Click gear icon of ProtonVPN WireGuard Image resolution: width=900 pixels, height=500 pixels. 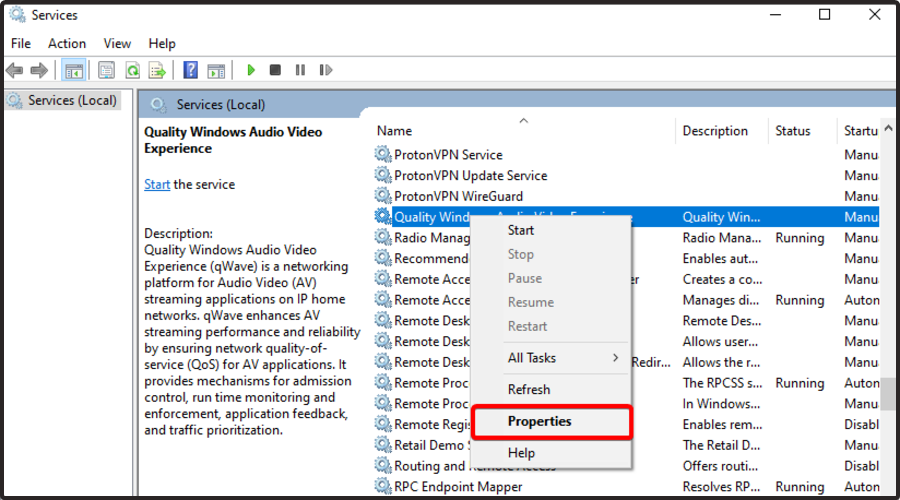383,195
